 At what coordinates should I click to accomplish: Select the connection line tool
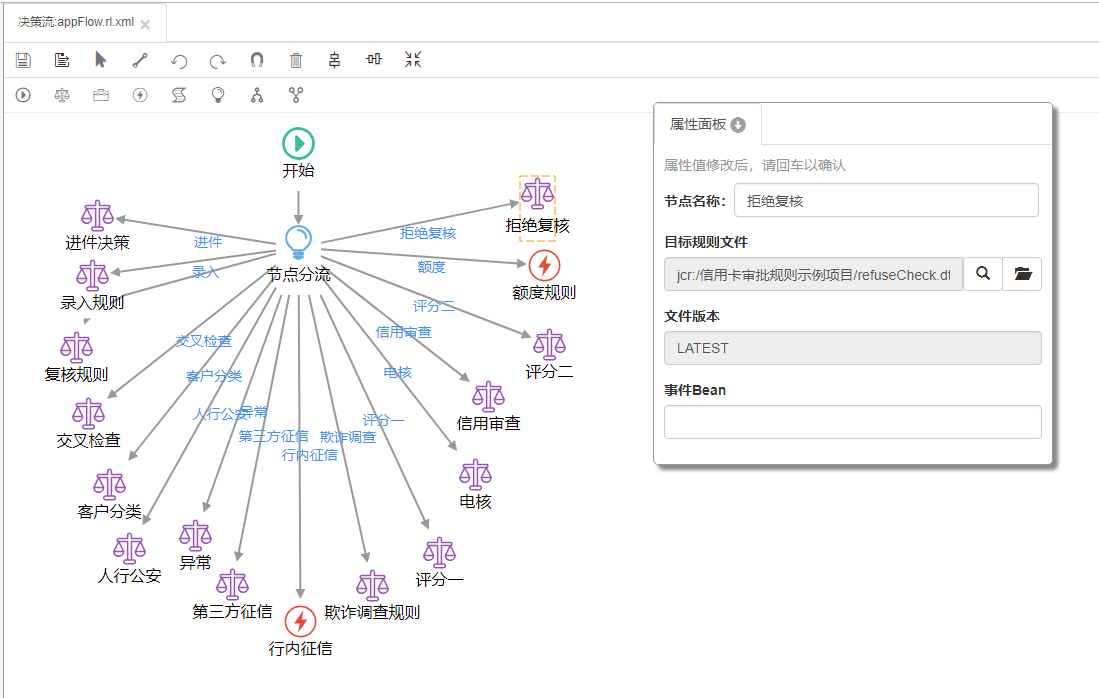(x=140, y=60)
